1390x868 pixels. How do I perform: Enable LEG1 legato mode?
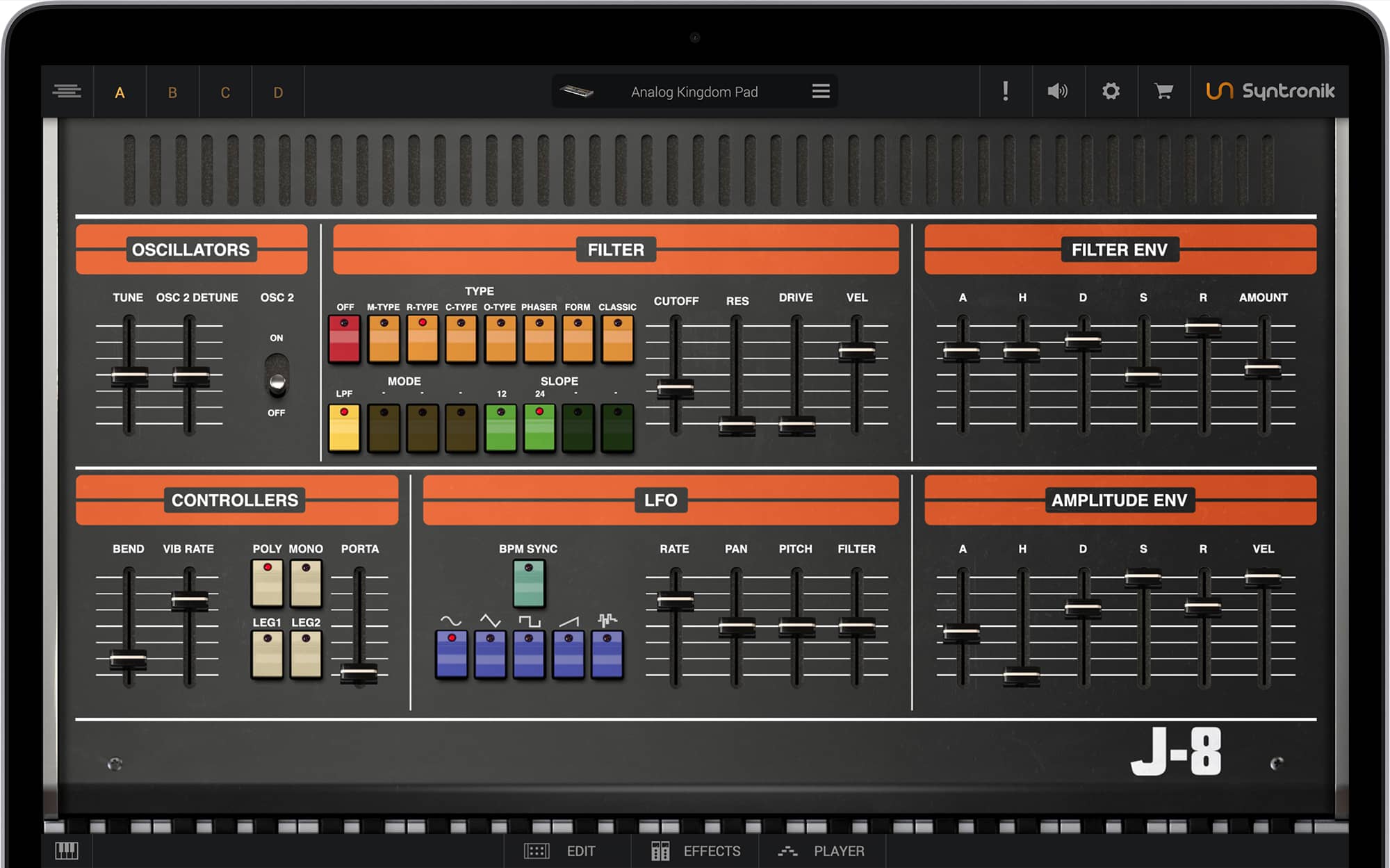pos(268,655)
